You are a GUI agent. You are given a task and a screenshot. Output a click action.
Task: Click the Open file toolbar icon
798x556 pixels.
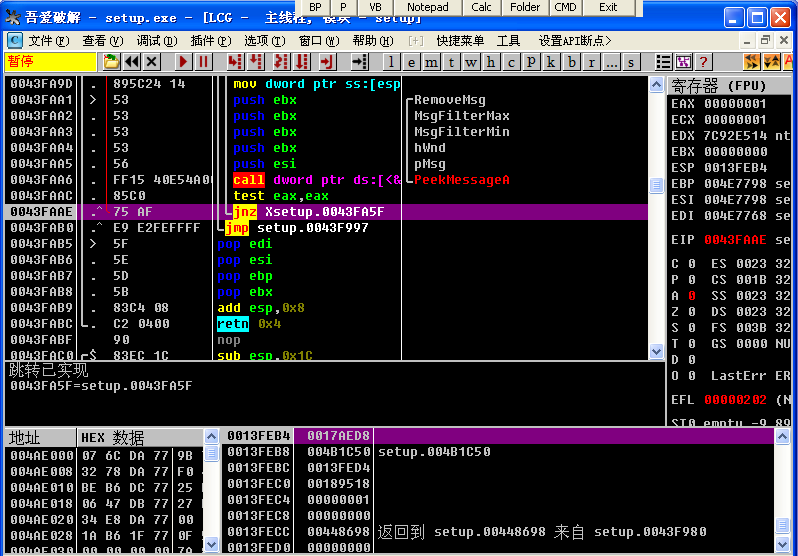[x=111, y=62]
